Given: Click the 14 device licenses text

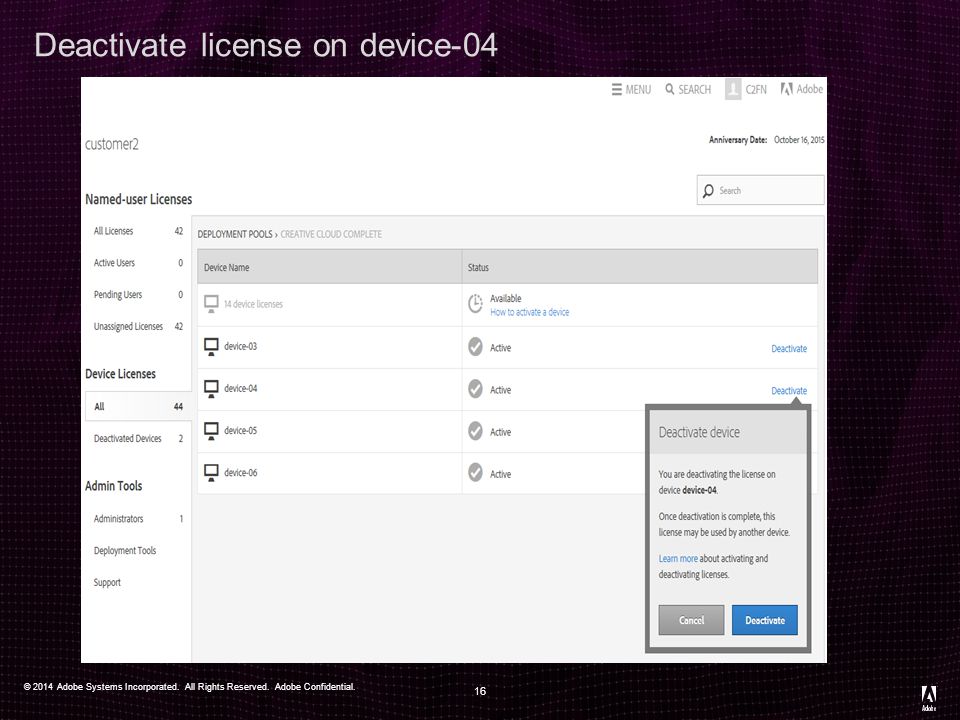Looking at the screenshot, I should 253,304.
